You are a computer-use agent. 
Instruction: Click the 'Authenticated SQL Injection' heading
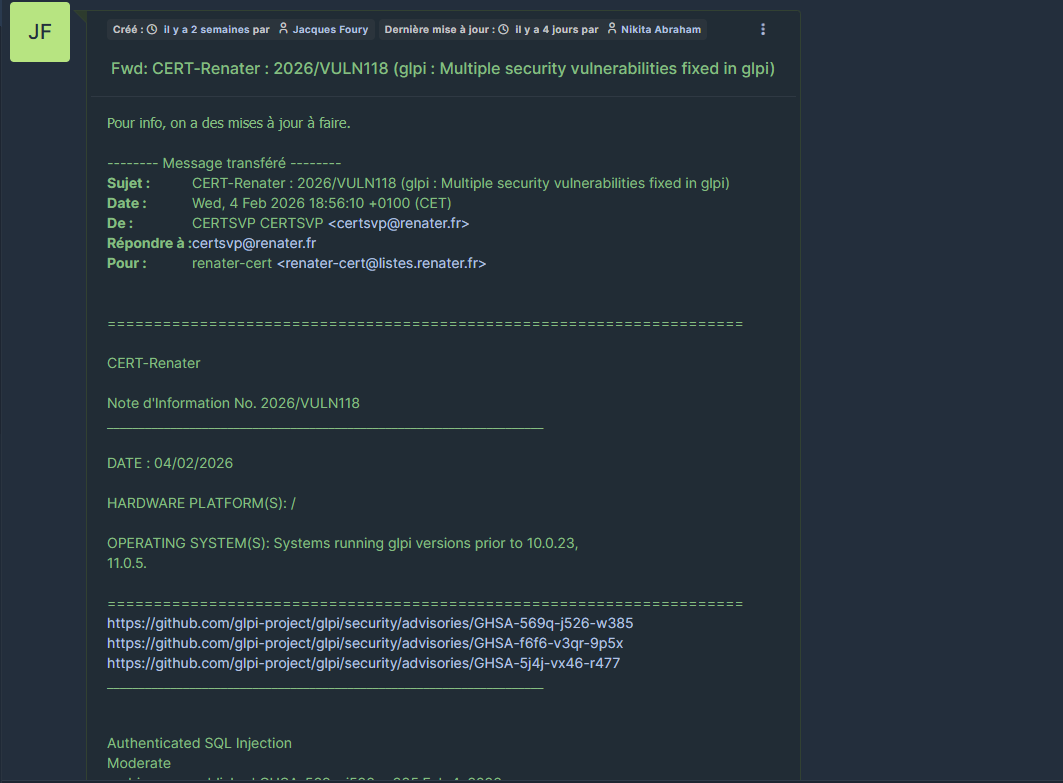click(x=199, y=743)
